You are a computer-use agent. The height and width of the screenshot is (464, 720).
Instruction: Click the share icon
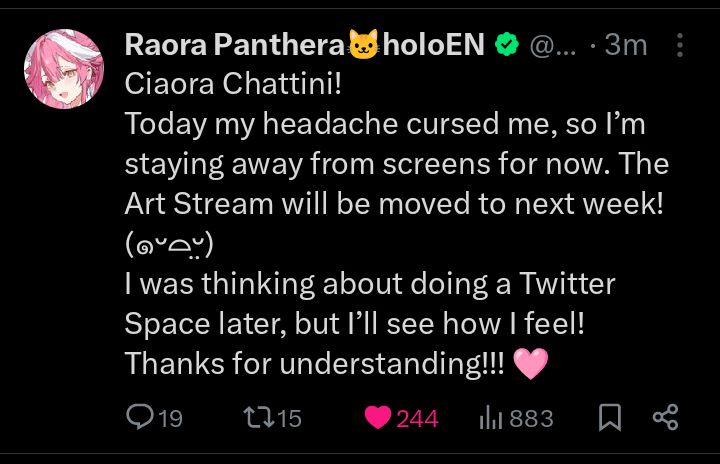[665, 418]
